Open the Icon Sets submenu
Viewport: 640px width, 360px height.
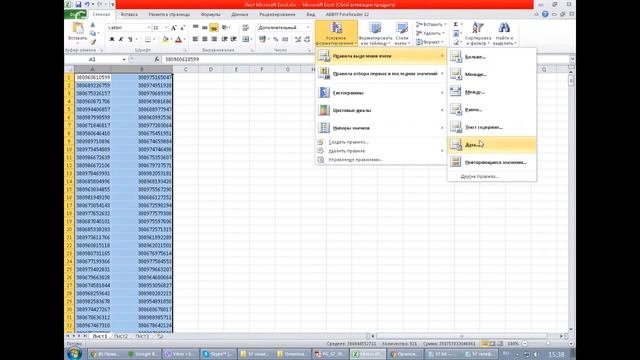pos(381,128)
